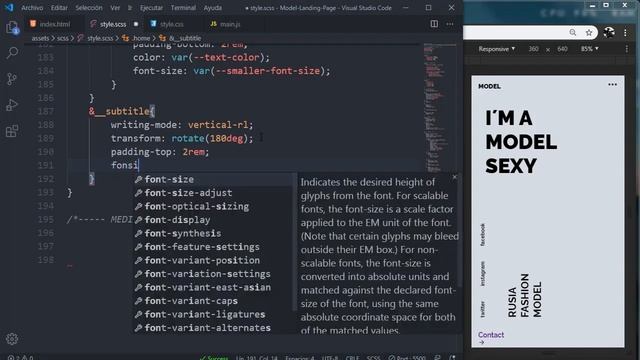Select the font-variant-alternates suggestion

tap(213, 328)
